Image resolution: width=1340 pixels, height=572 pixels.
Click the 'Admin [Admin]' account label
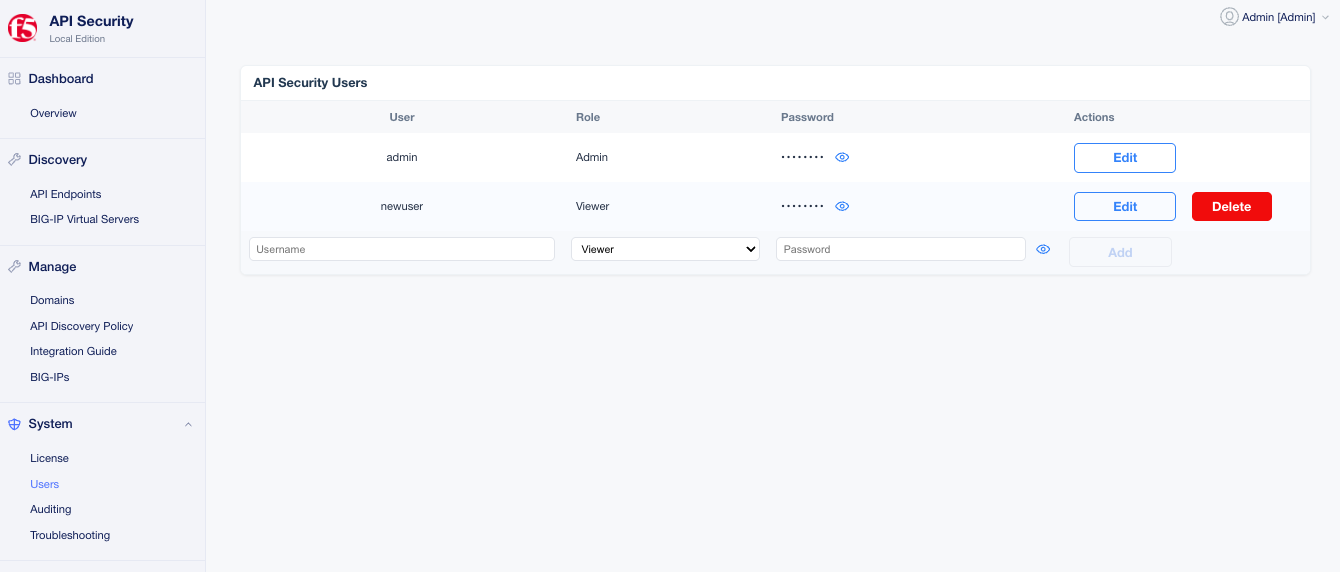coord(1279,18)
